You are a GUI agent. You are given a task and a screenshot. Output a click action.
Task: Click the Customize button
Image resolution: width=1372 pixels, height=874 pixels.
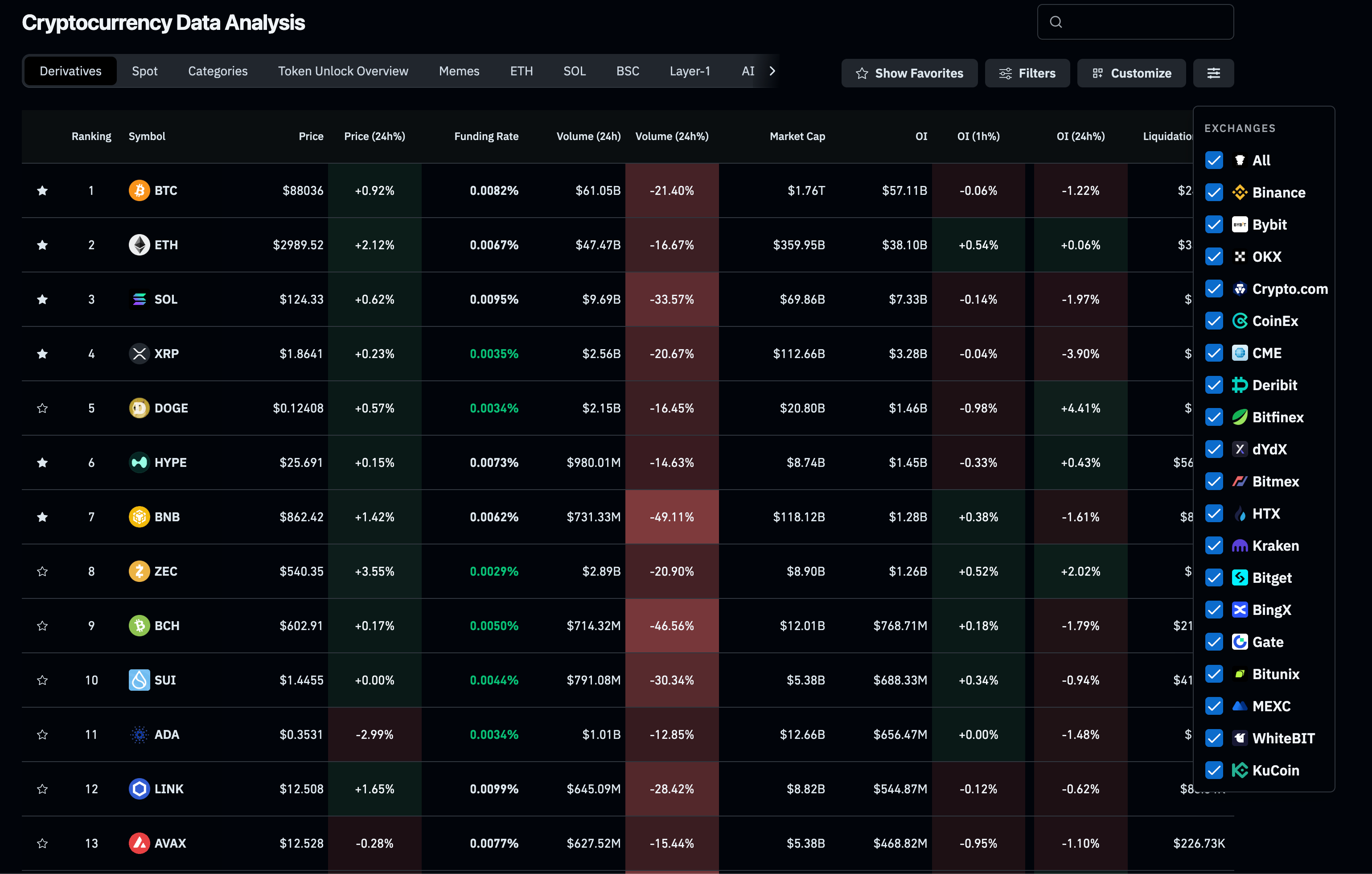coord(1131,73)
